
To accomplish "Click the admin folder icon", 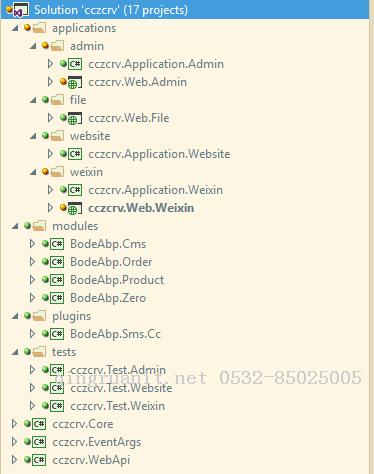I will pos(57,46).
